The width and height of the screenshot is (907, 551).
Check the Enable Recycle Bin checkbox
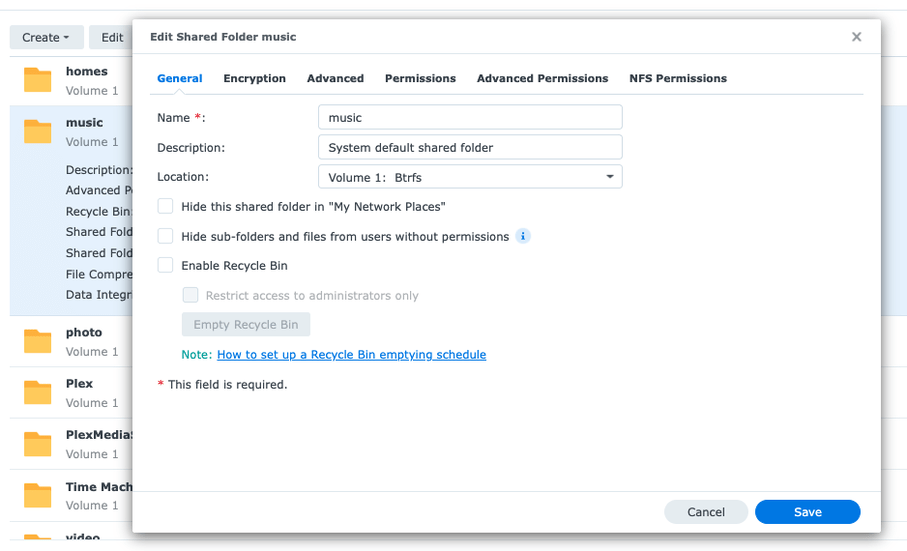pos(166,266)
